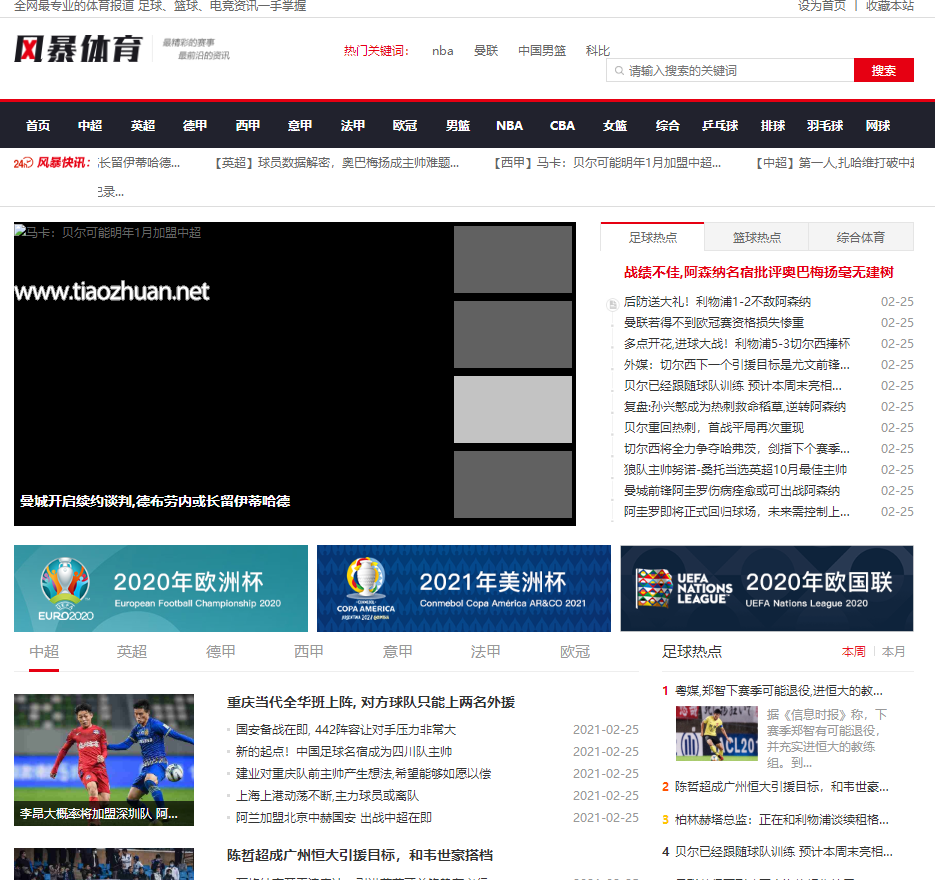
Task: Open the 2020年欧国联 Nations League banner
Action: 766,588
